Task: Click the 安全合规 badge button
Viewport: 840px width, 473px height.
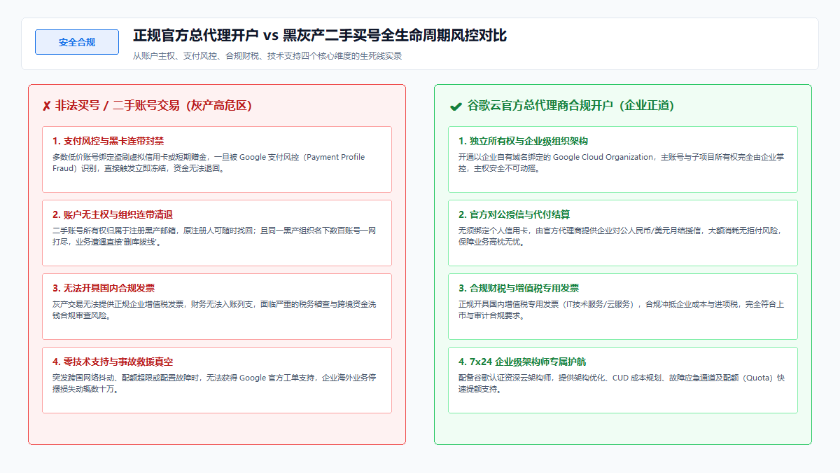Action: (x=77, y=42)
